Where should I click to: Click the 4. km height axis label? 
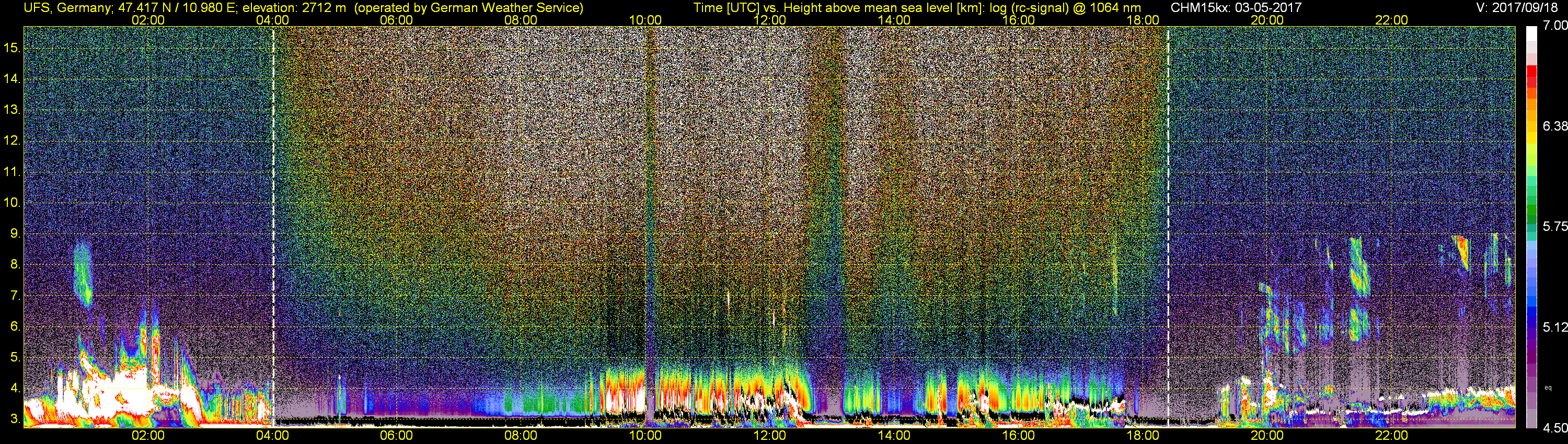click(x=15, y=389)
